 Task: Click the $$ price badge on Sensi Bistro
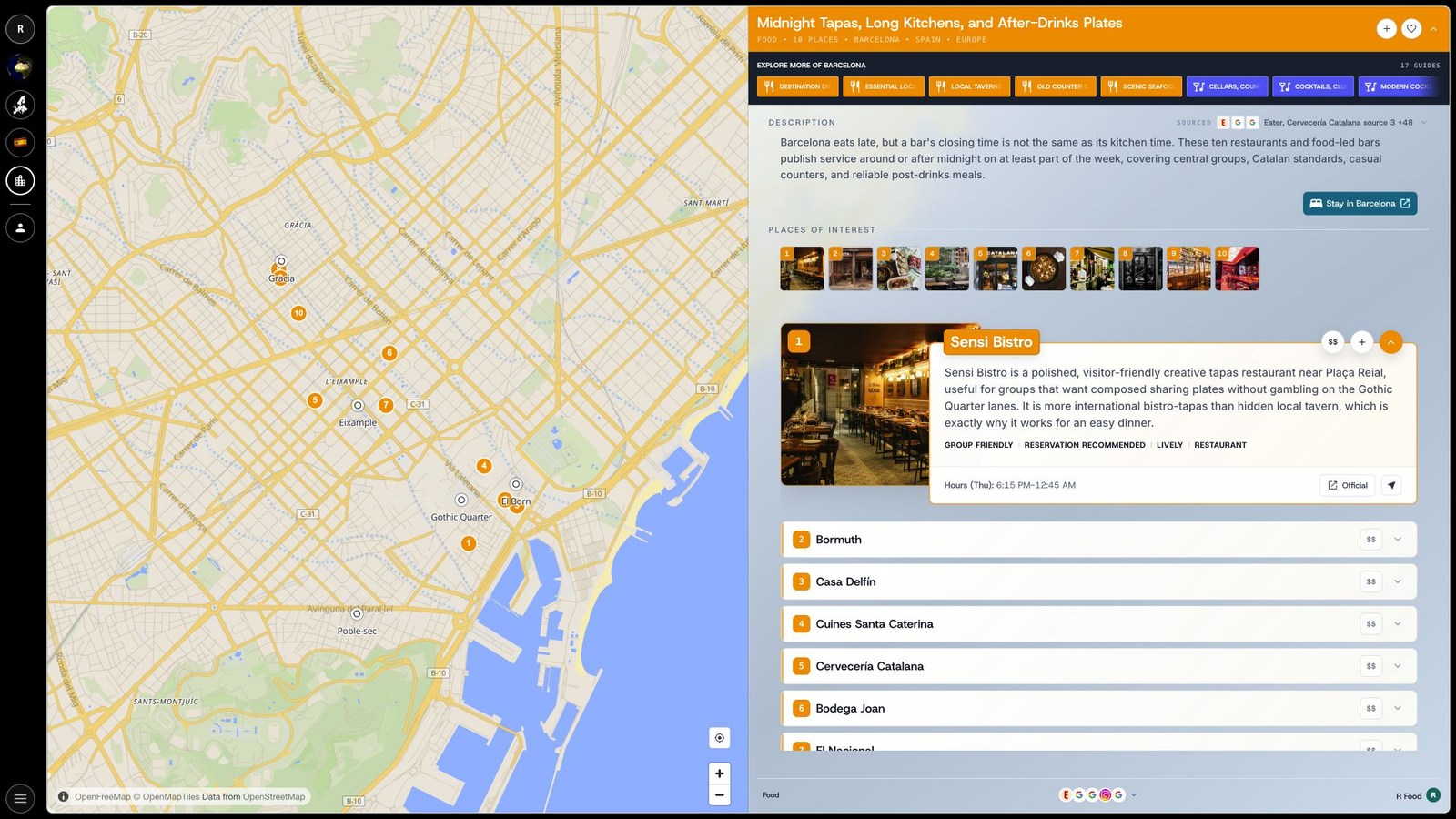[x=1332, y=342]
